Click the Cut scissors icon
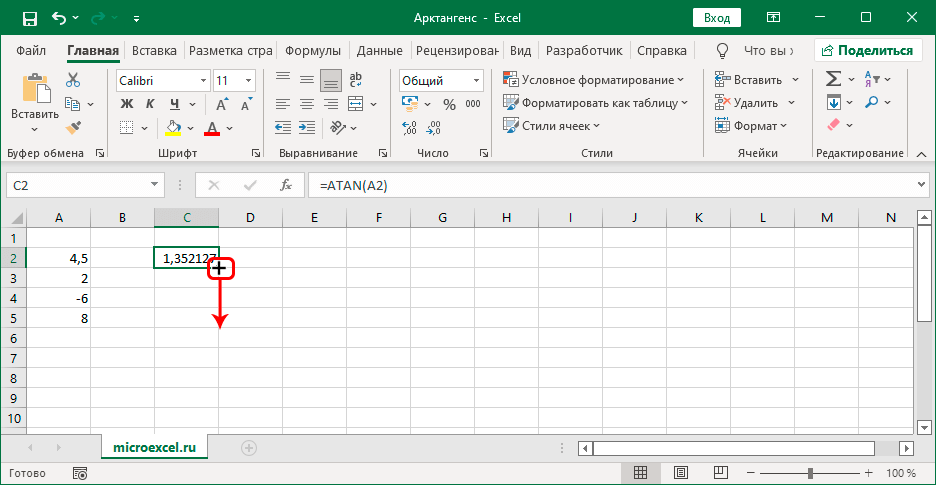The height and width of the screenshot is (485, 936). [73, 80]
